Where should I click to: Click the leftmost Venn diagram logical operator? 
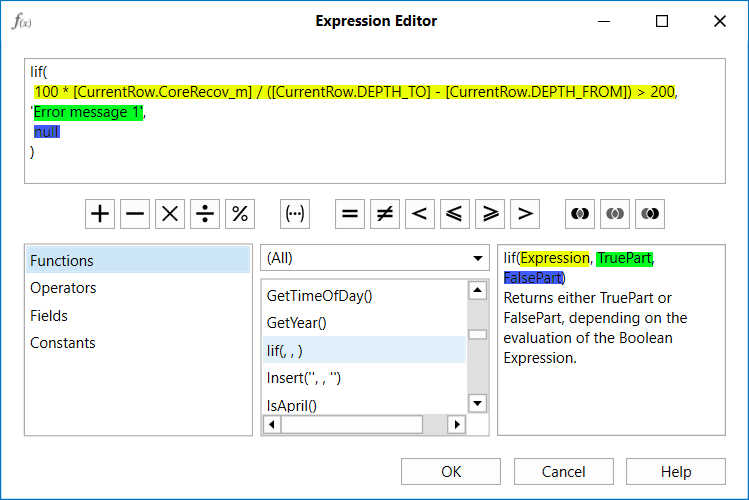(580, 214)
